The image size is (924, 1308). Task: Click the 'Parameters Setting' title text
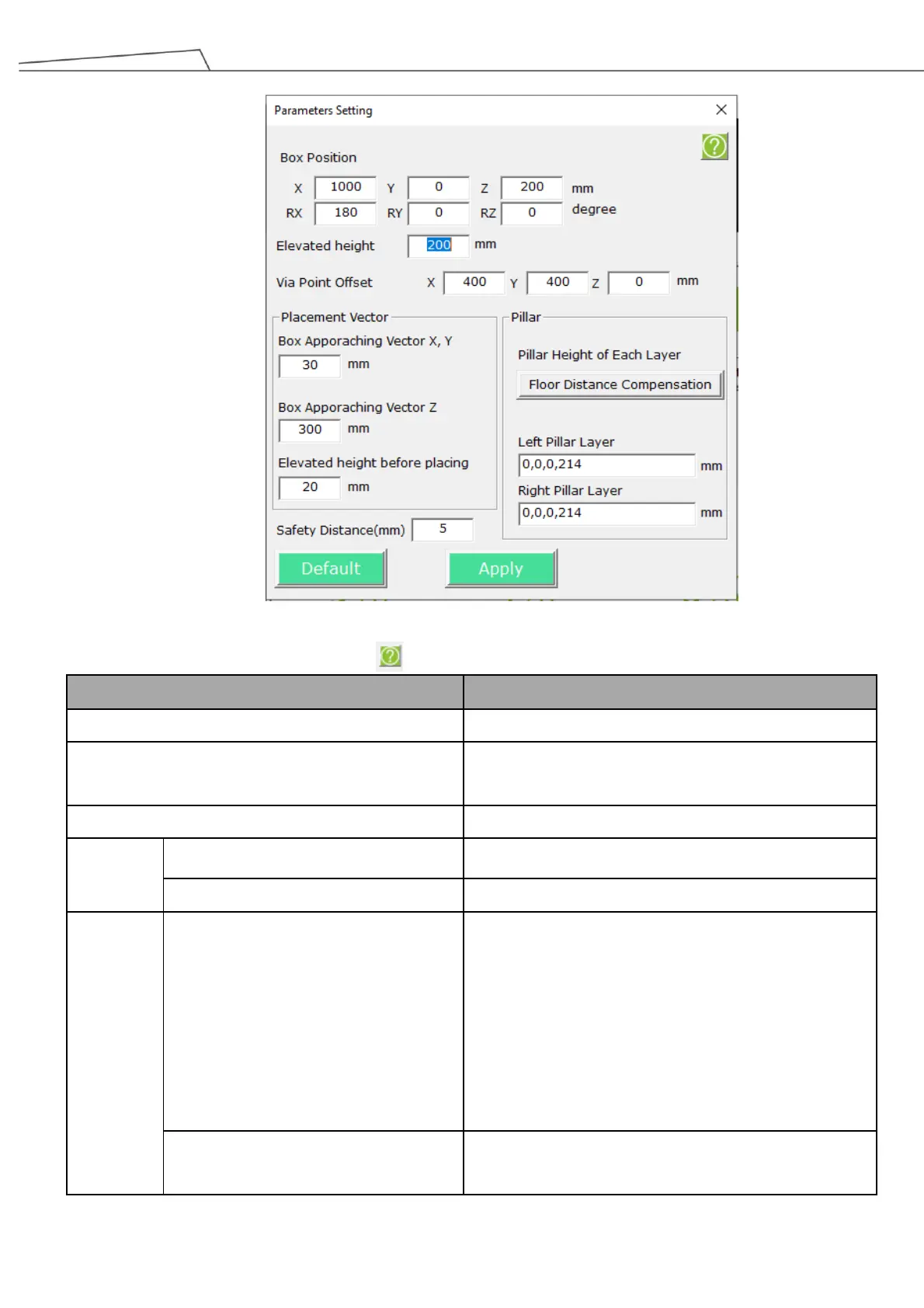click(323, 110)
